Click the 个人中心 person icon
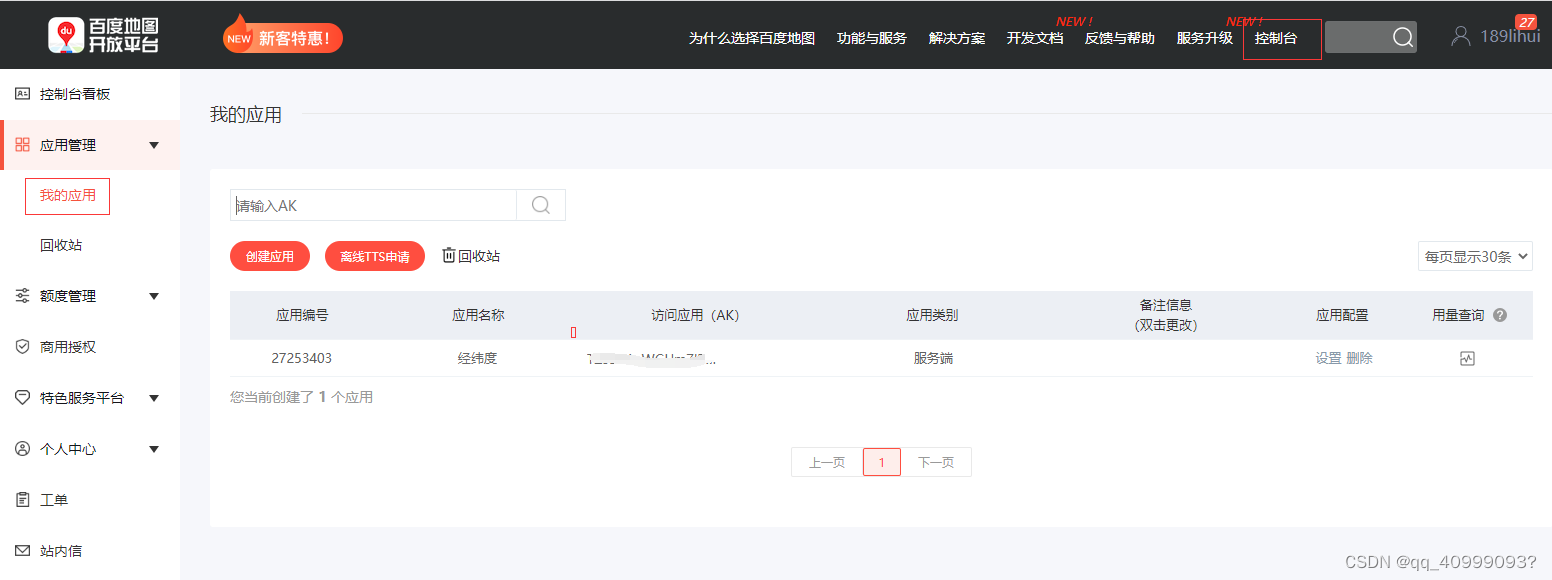The height and width of the screenshot is (580, 1552). pos(22,449)
